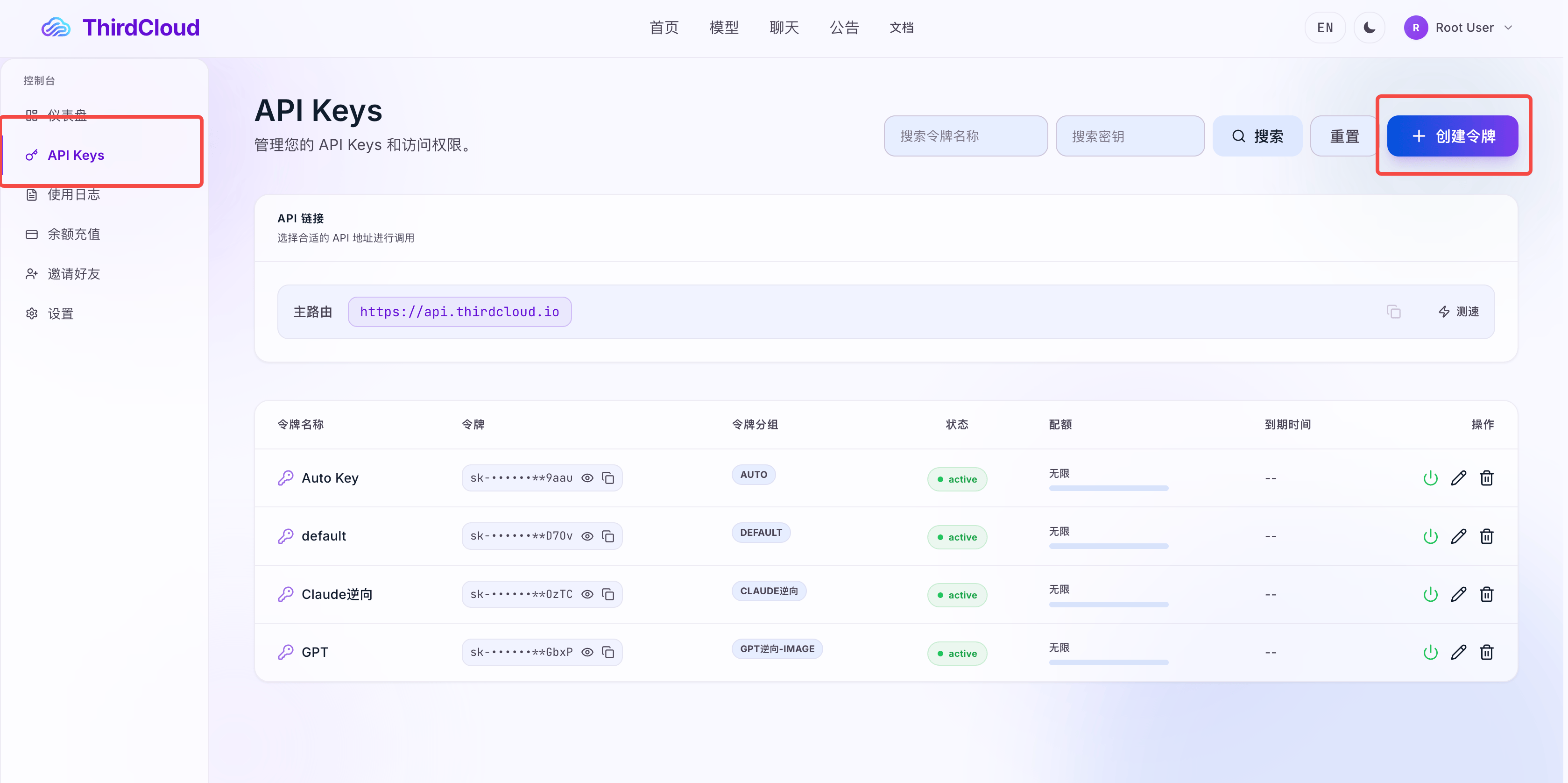Toggle power for Auto Key
The height and width of the screenshot is (783, 1568).
[x=1430, y=478]
